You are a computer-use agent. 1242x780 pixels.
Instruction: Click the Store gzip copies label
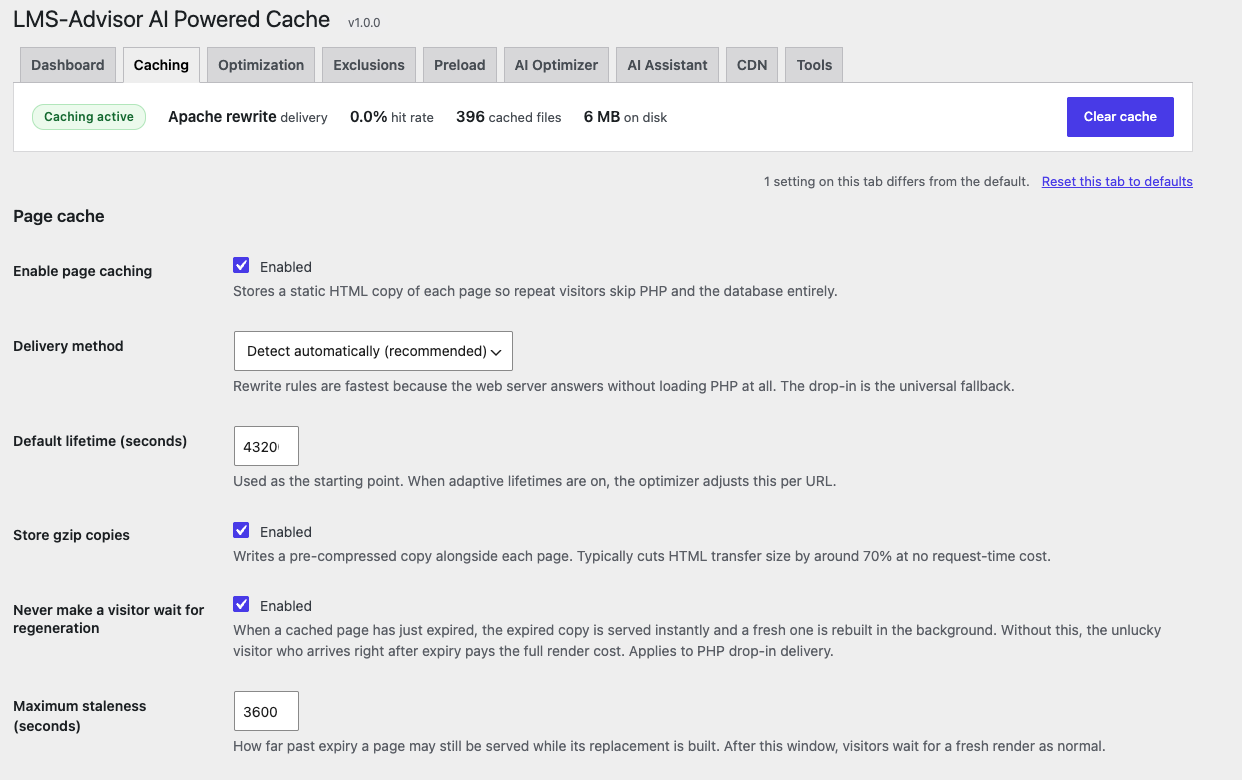[x=71, y=535]
